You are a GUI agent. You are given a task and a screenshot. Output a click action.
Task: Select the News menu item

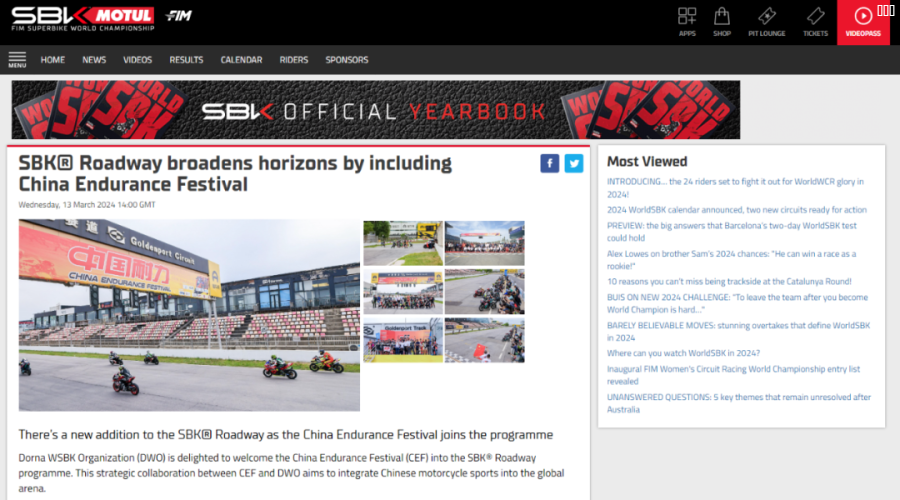pyautogui.click(x=94, y=60)
